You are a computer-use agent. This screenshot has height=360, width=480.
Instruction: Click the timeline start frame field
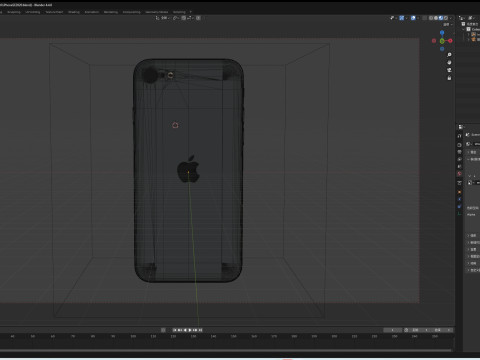click(x=418, y=330)
